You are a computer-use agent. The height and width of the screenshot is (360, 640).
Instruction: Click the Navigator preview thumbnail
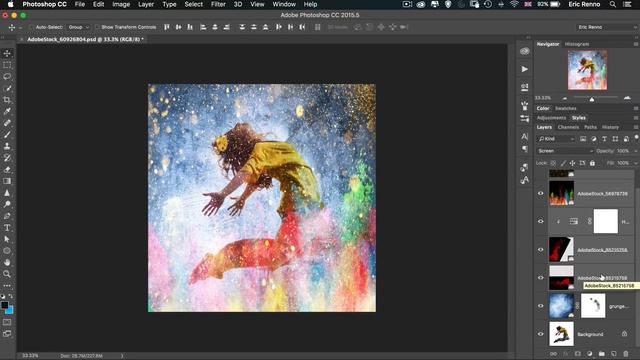(x=587, y=70)
